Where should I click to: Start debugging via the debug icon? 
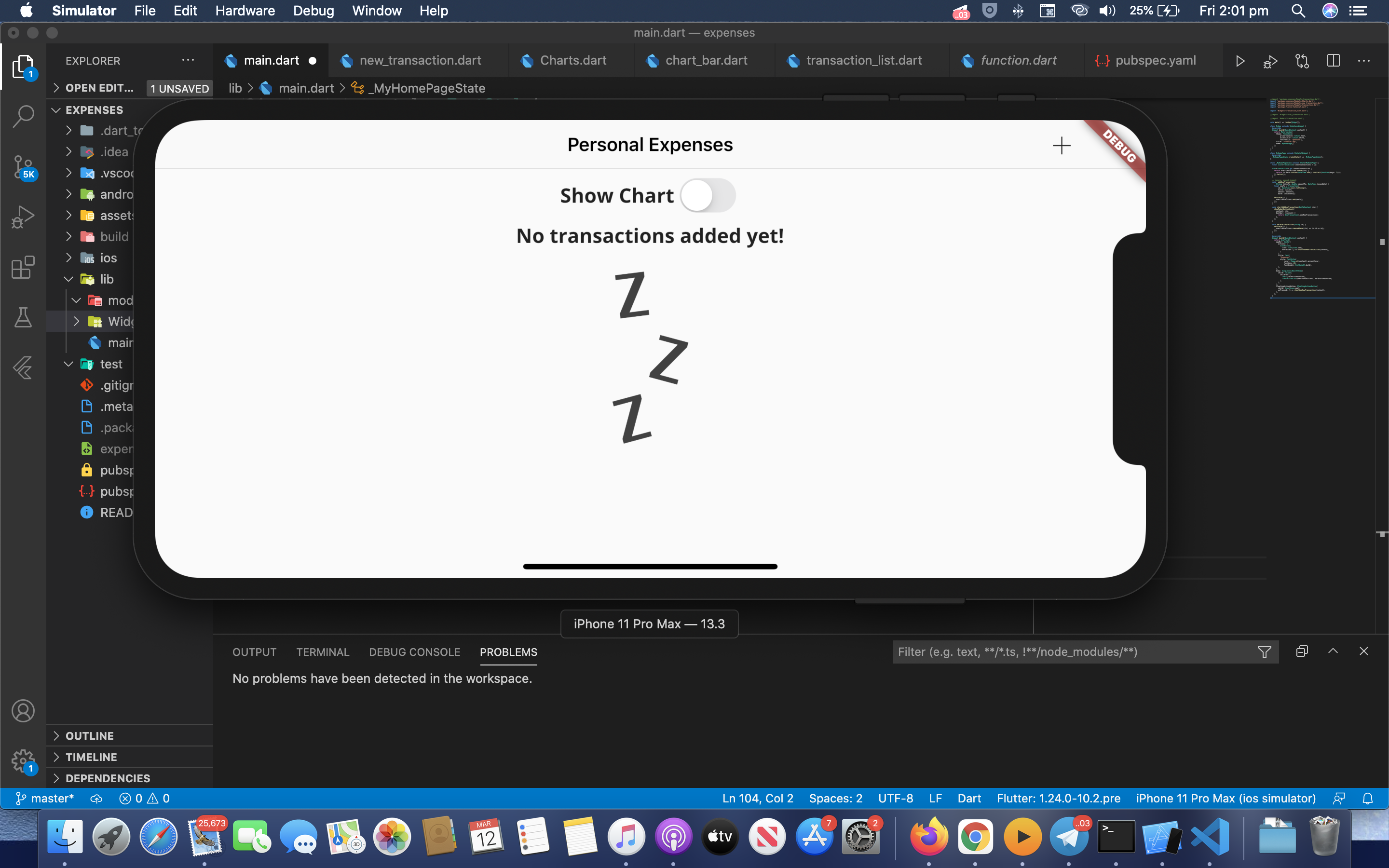(x=1270, y=60)
